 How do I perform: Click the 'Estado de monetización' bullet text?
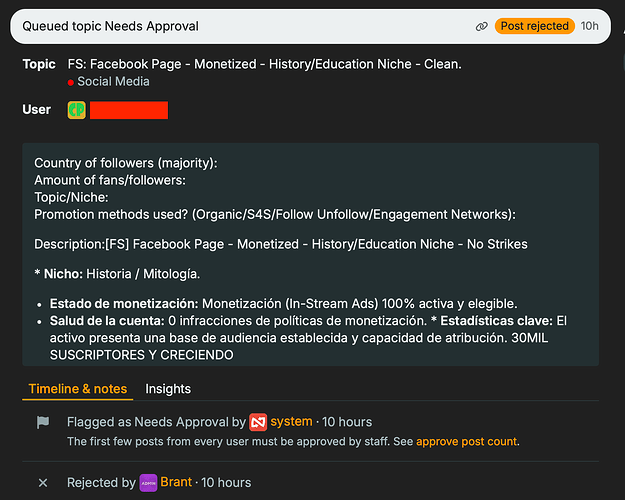[283, 304]
